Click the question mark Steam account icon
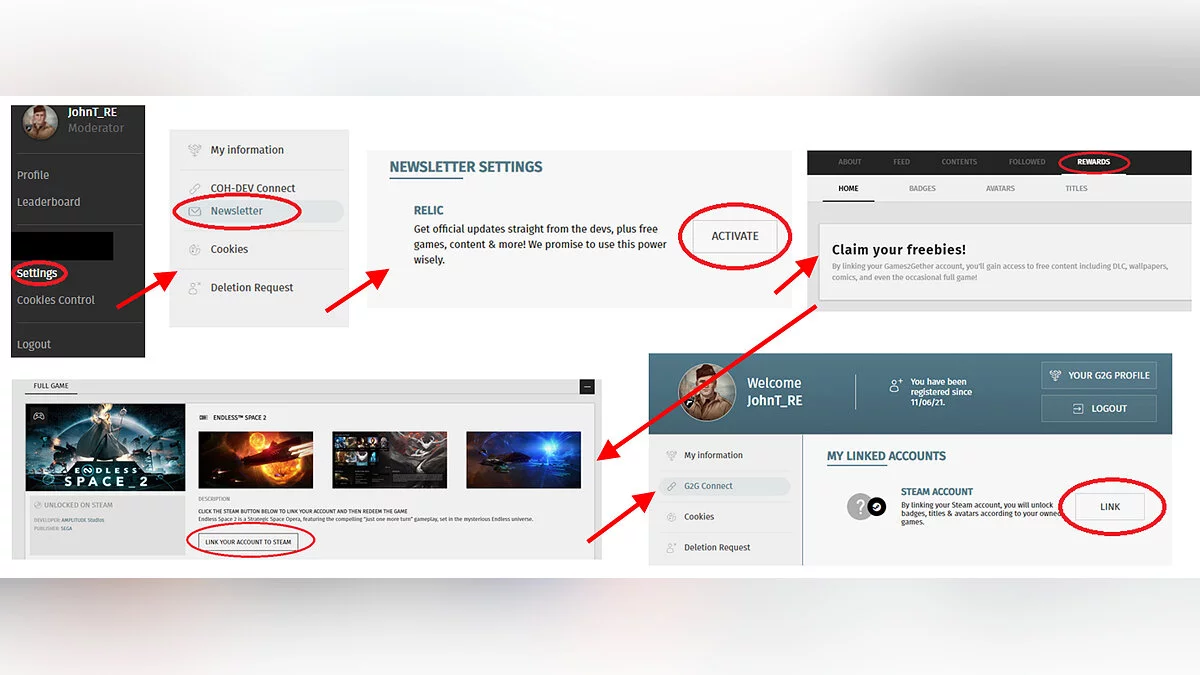This screenshot has height=675, width=1200. tap(859, 507)
